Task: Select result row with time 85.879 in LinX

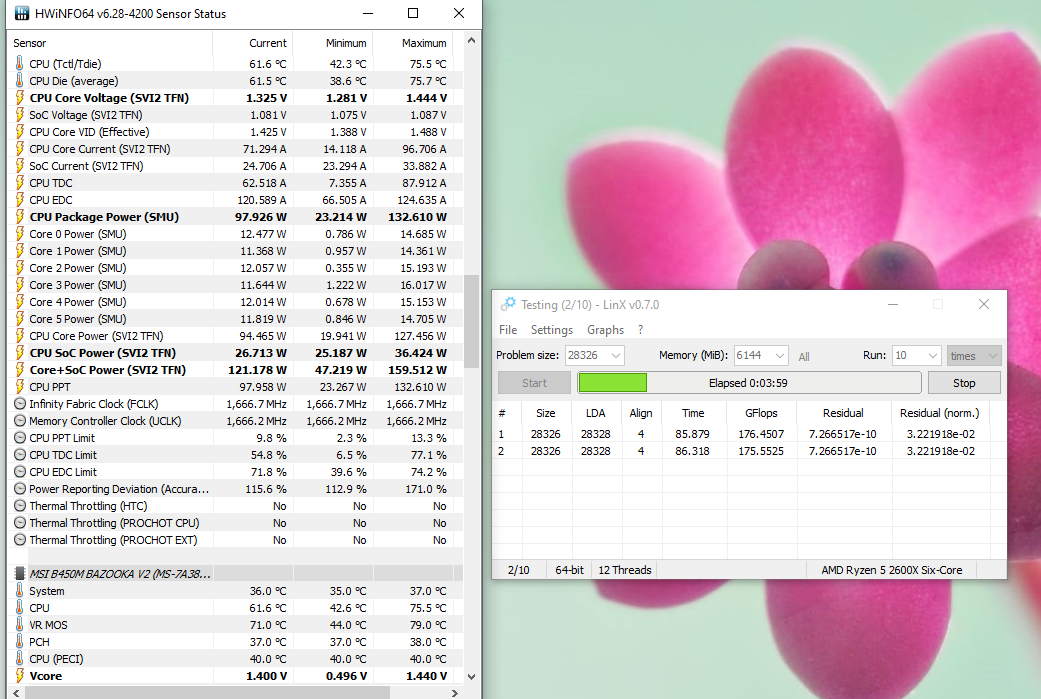Action: coord(743,434)
